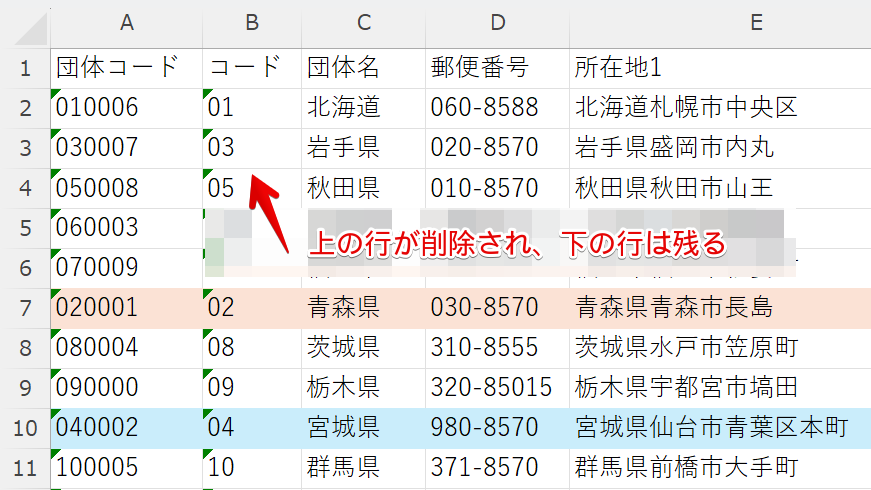Select the 栃木県 name cell in column C
The image size is (871, 490).
(x=363, y=389)
